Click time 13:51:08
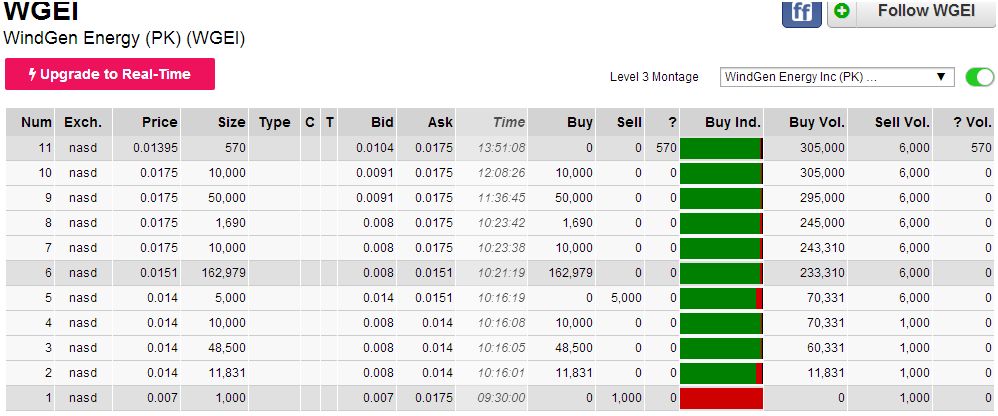The image size is (998, 416). tap(502, 148)
